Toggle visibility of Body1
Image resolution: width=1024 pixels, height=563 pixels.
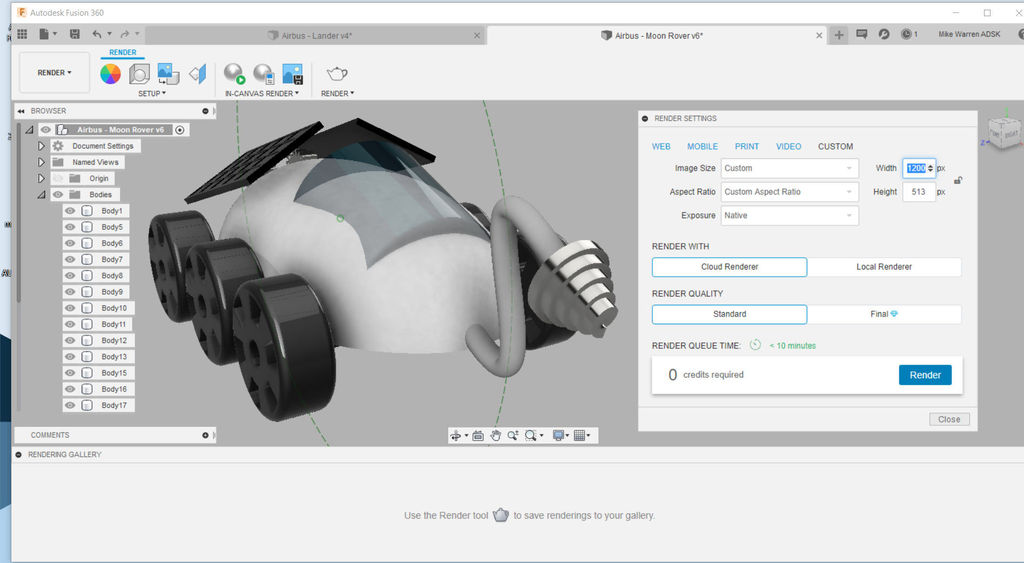point(70,211)
